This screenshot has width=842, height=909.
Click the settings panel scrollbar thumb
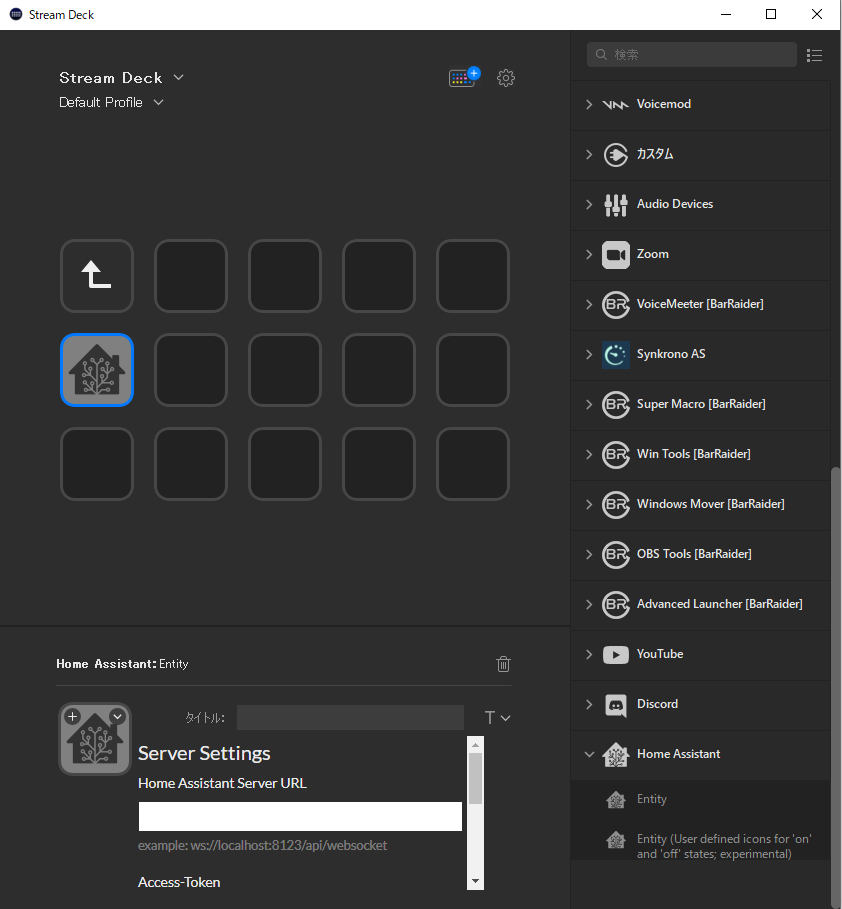coord(476,779)
